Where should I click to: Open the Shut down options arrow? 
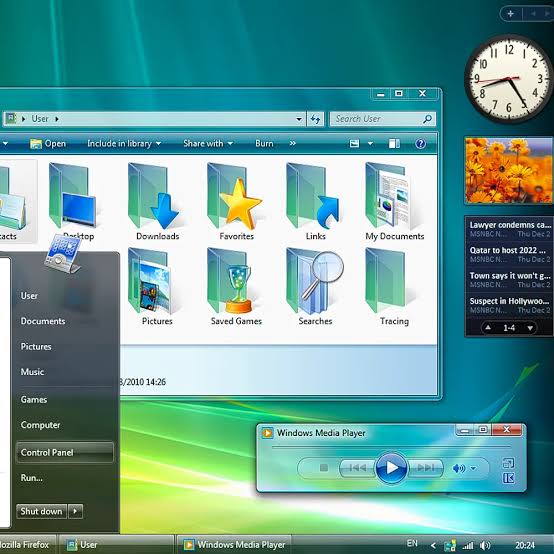(x=75, y=511)
